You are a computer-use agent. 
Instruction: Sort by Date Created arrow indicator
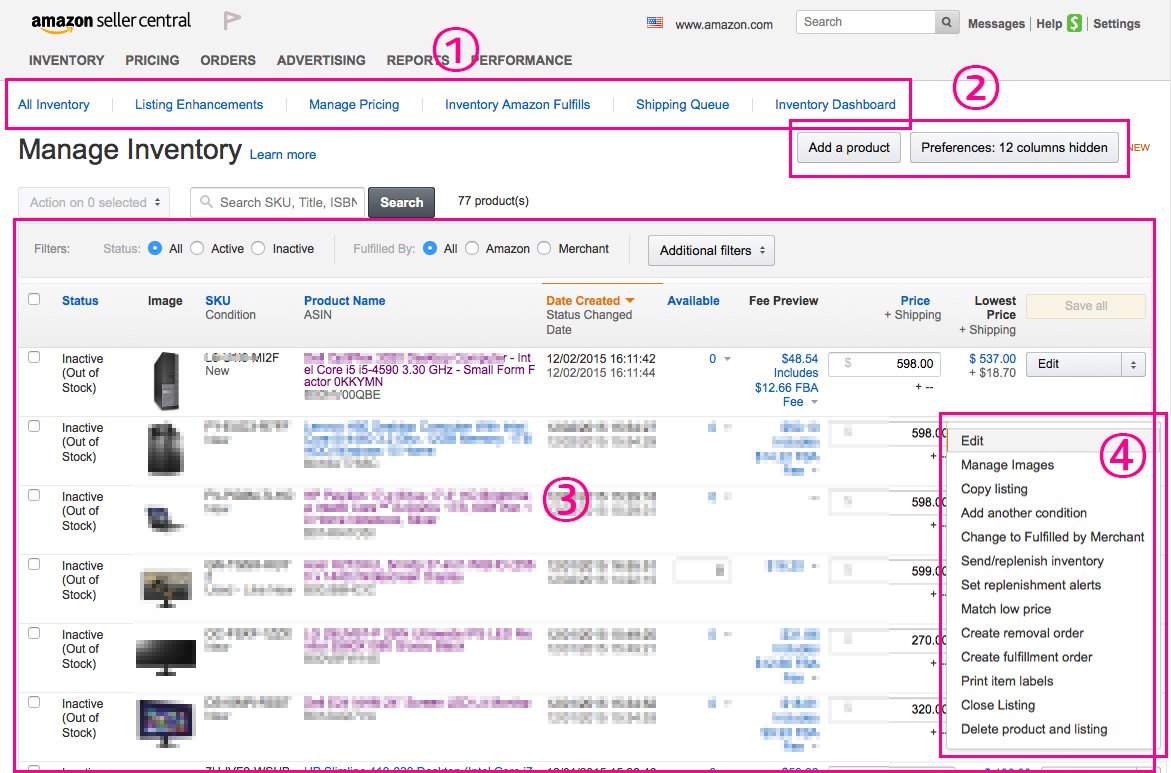(630, 300)
